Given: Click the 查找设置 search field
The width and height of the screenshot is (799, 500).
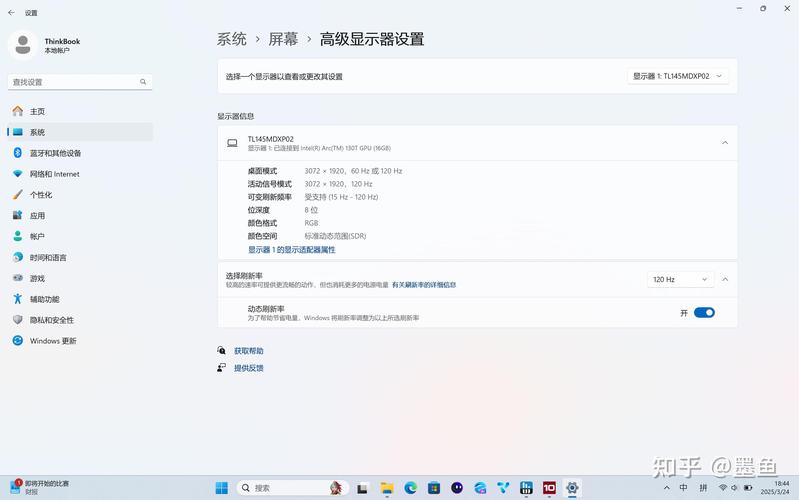Looking at the screenshot, I should coord(80,82).
